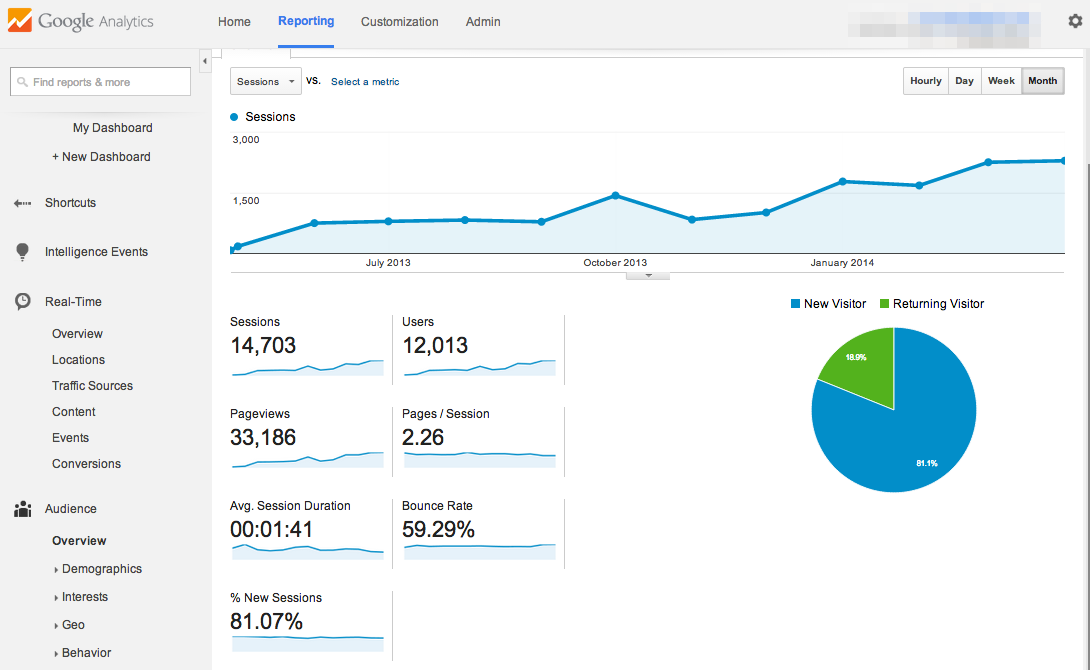The width and height of the screenshot is (1090, 670).
Task: Click the Select a metric link
Action: point(365,82)
